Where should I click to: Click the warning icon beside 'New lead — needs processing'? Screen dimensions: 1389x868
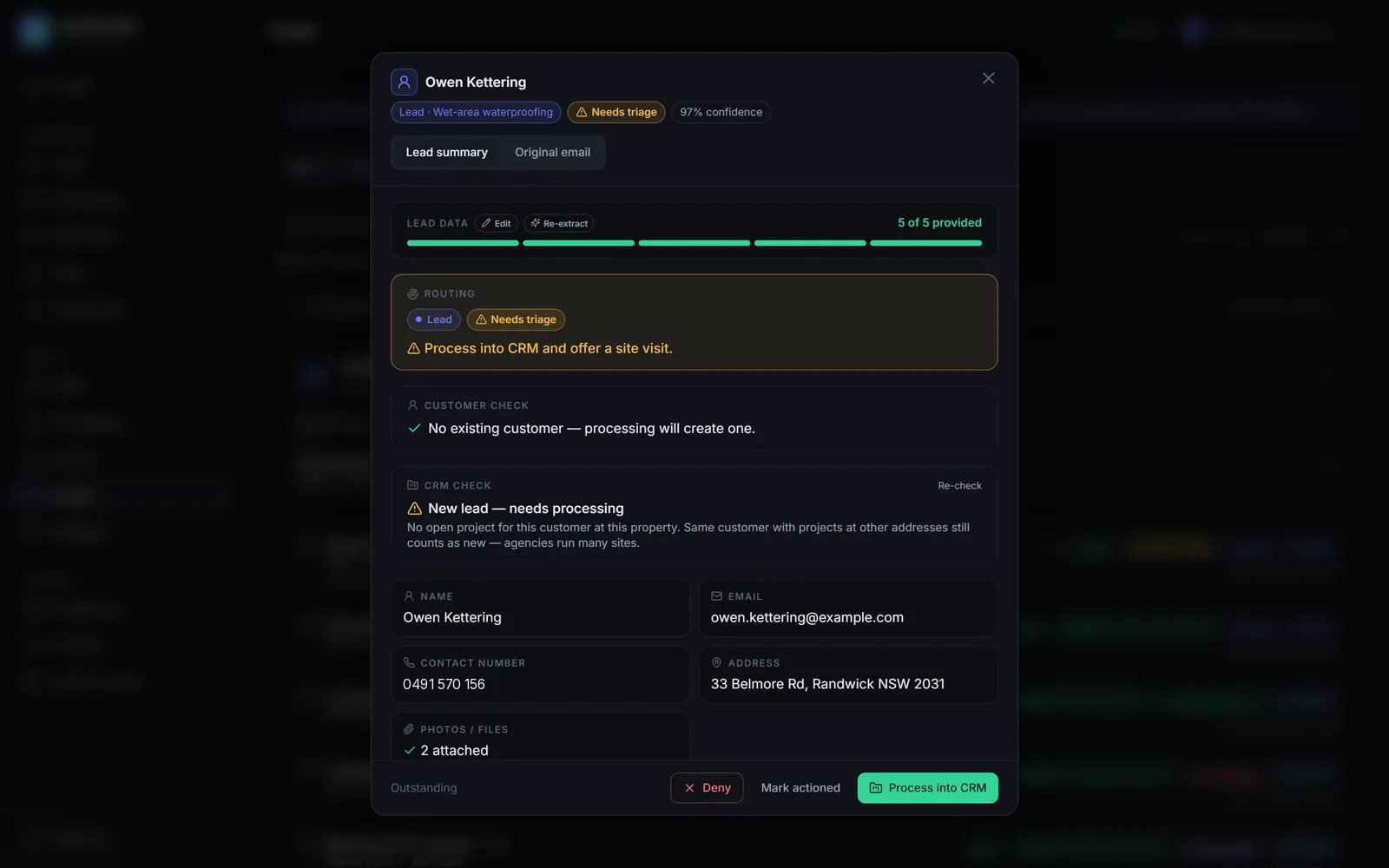(414, 509)
